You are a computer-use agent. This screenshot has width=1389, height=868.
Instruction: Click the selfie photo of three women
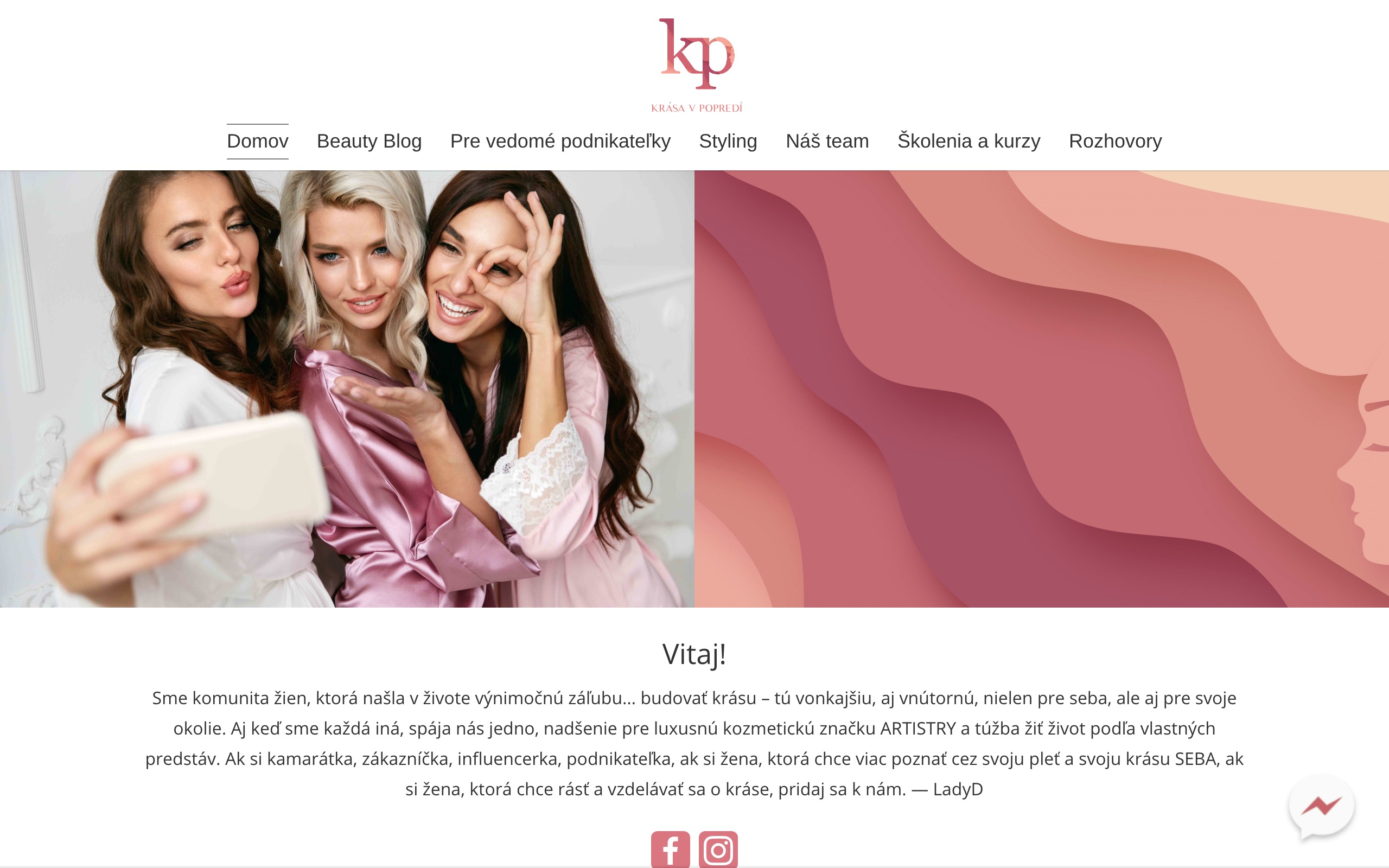click(347, 388)
